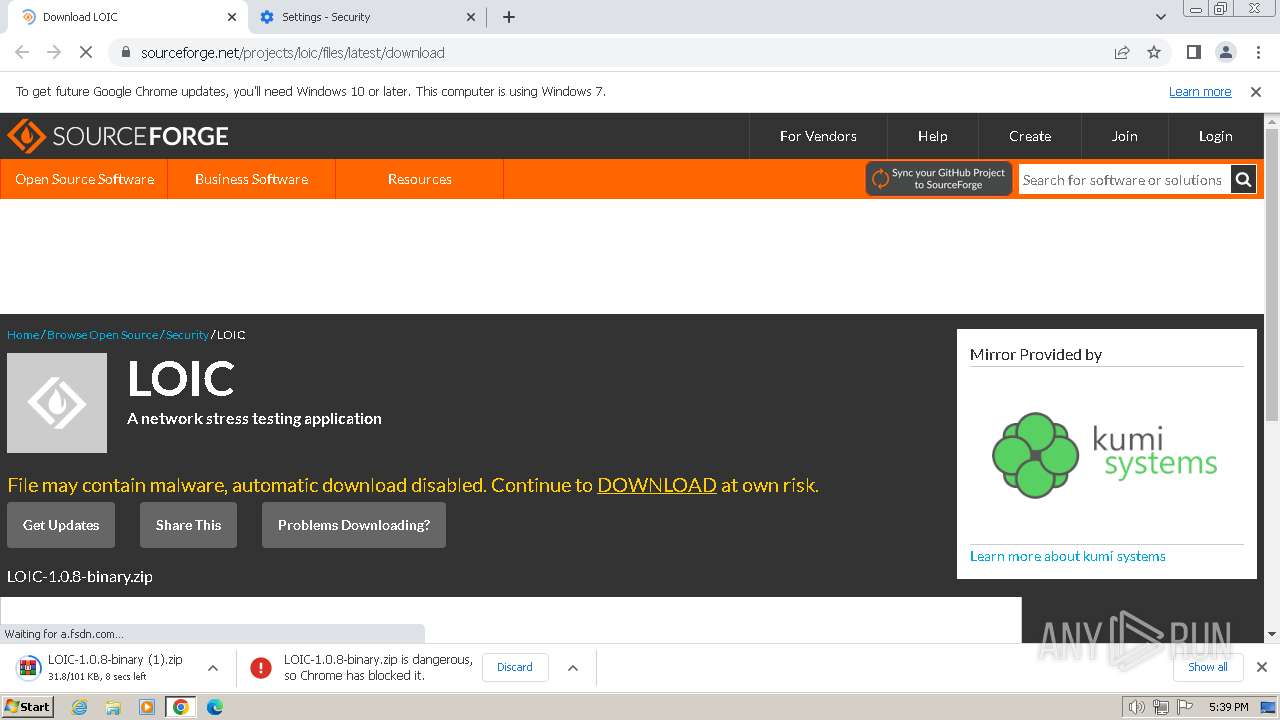
Task: Click the address bar URL
Action: point(293,52)
